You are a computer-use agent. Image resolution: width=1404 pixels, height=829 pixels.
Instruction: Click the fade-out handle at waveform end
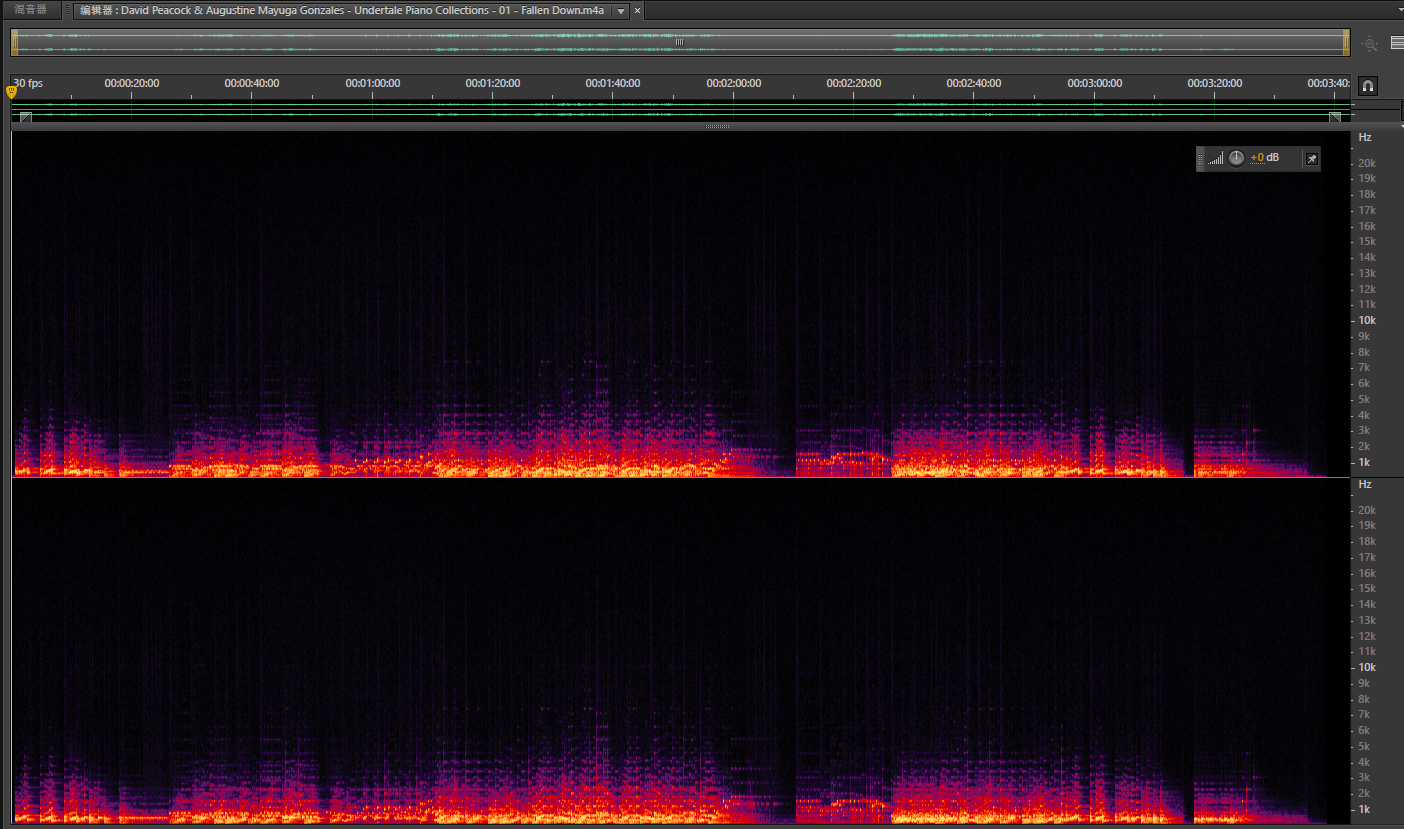coord(1334,117)
